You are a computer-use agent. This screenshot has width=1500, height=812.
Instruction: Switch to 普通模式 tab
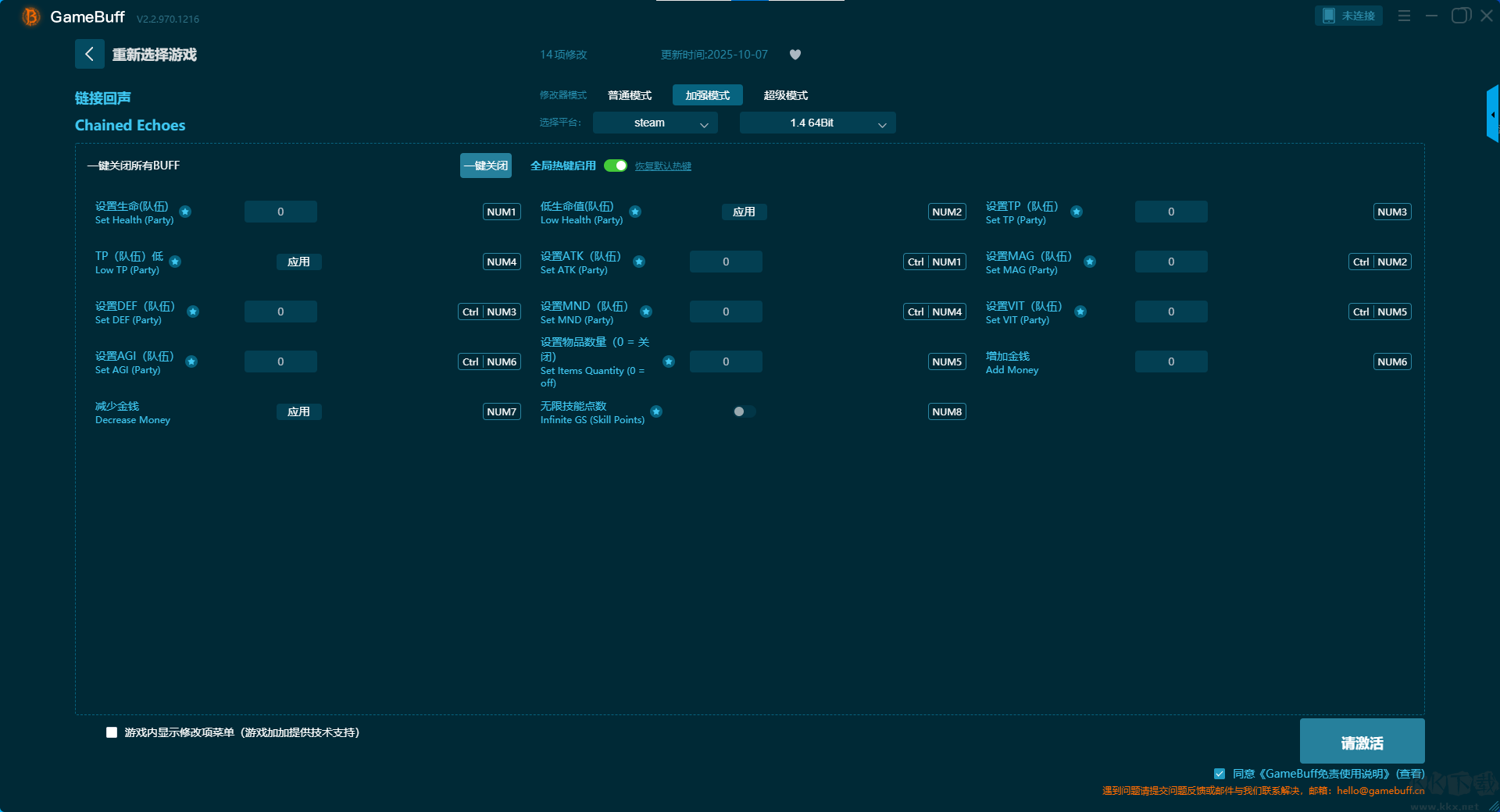(x=630, y=95)
